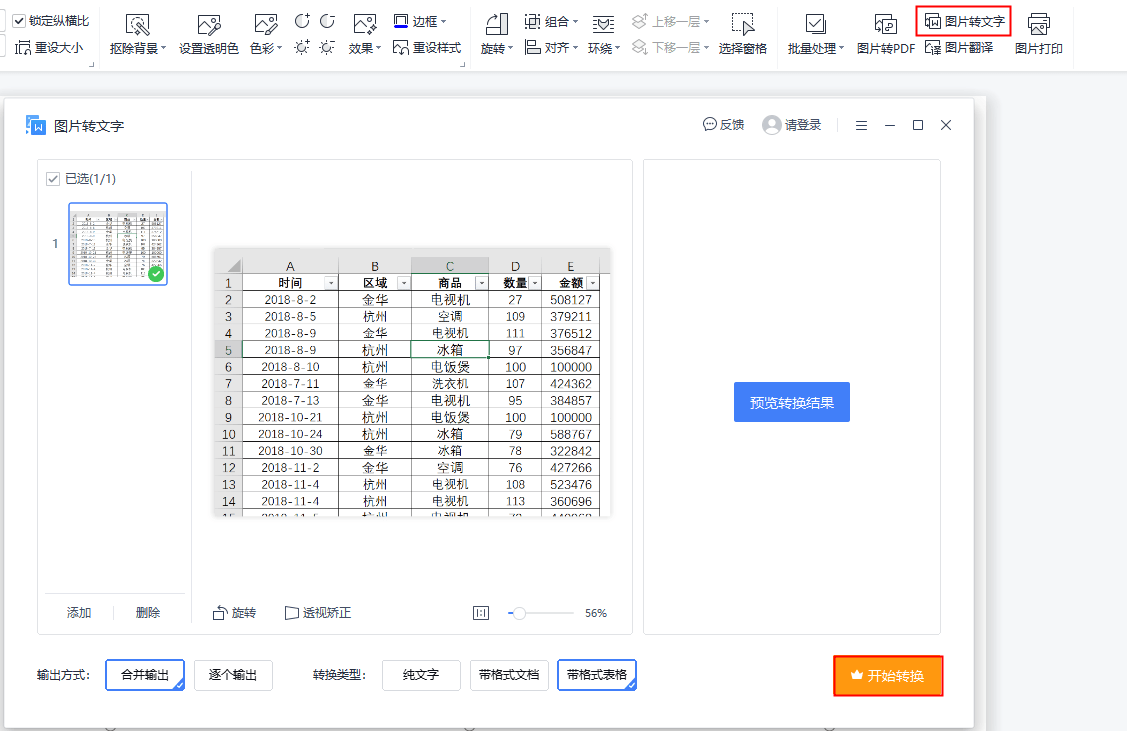Click the fit actual size 1:1 icon
The width and height of the screenshot is (1127, 731).
click(x=481, y=613)
